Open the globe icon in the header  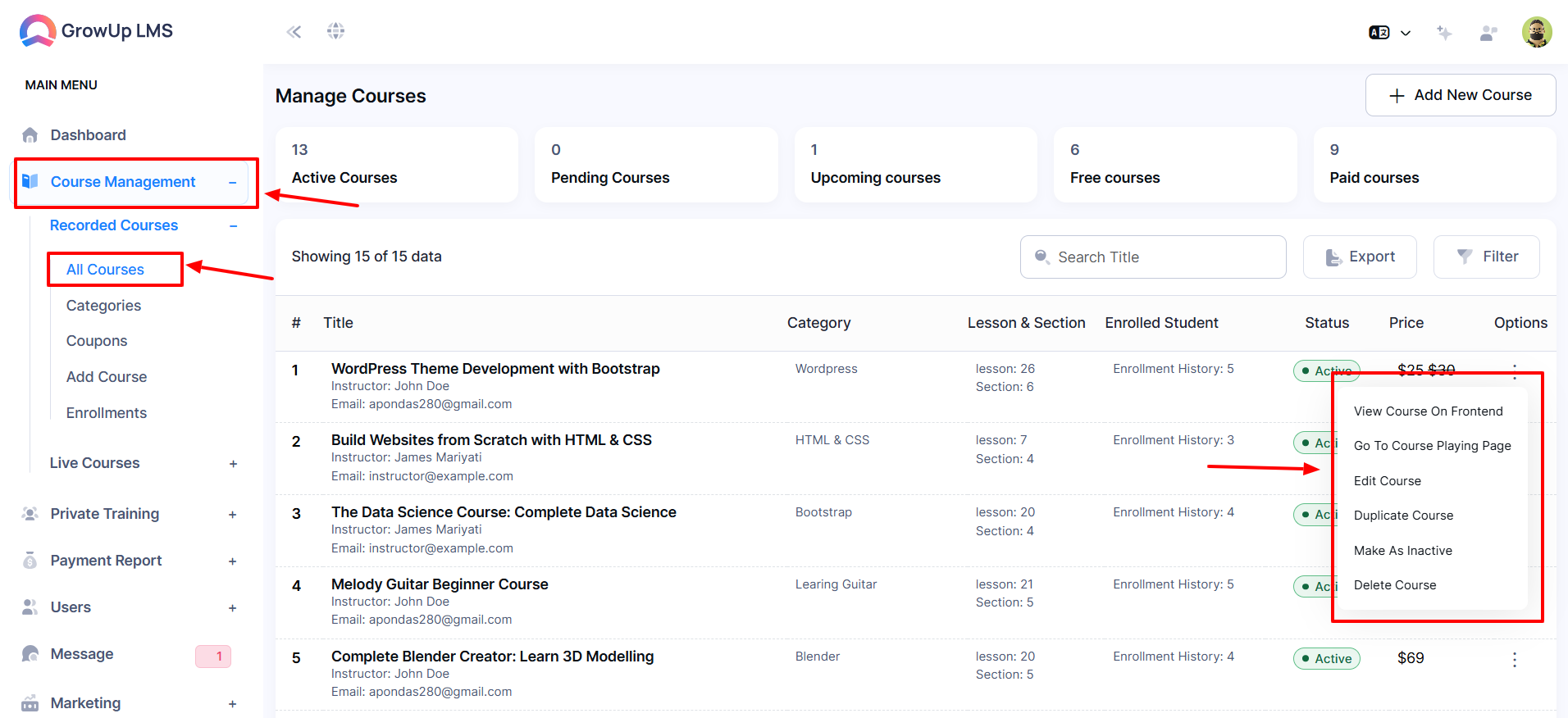coord(335,31)
